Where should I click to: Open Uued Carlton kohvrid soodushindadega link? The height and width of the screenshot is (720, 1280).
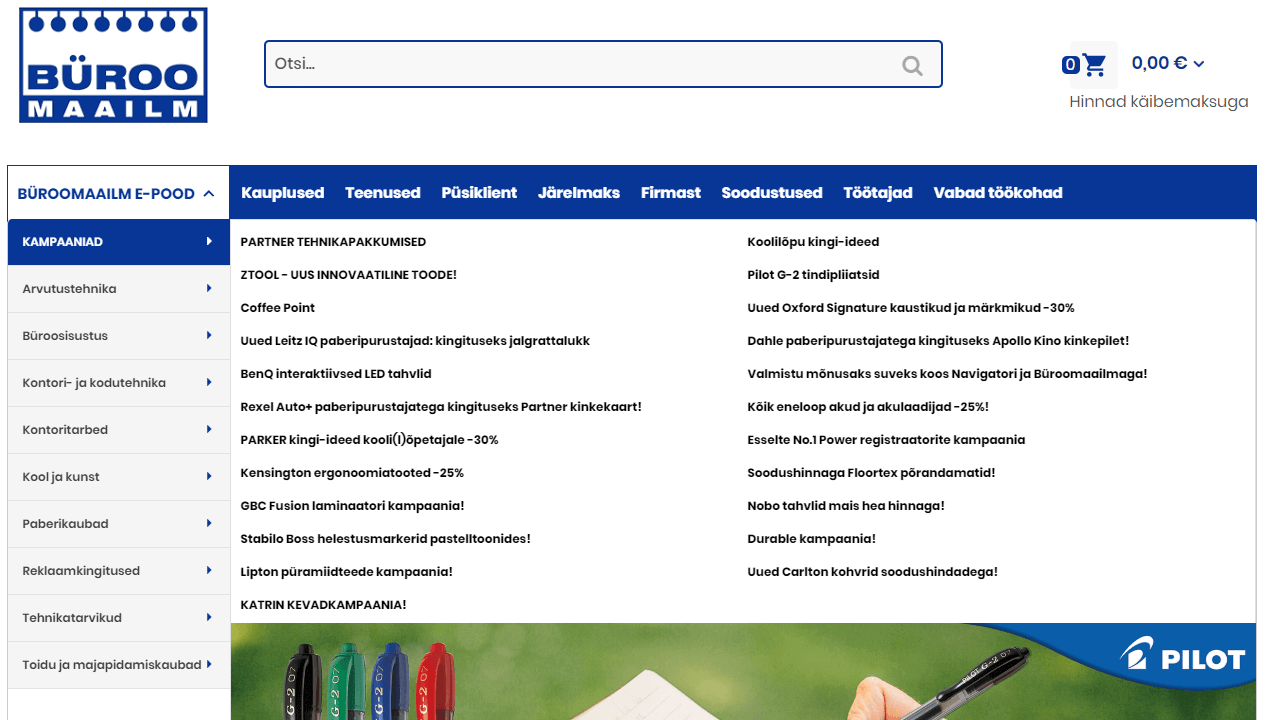point(872,572)
